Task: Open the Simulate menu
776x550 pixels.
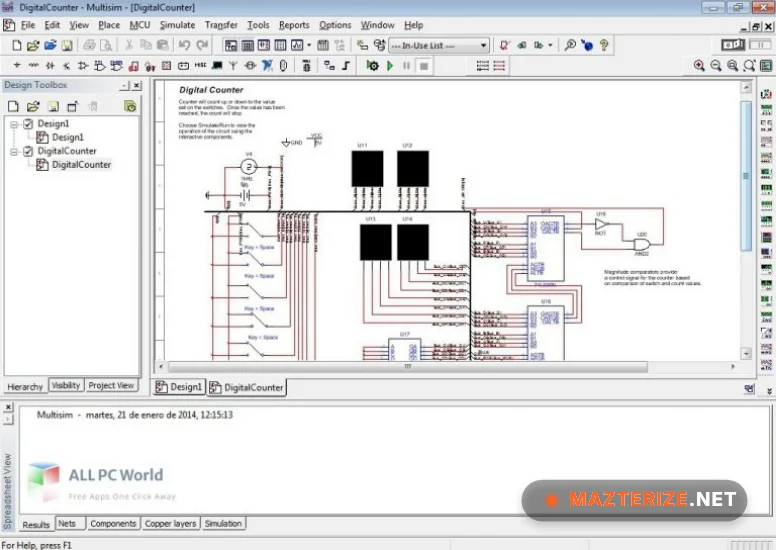Action: 177,25
